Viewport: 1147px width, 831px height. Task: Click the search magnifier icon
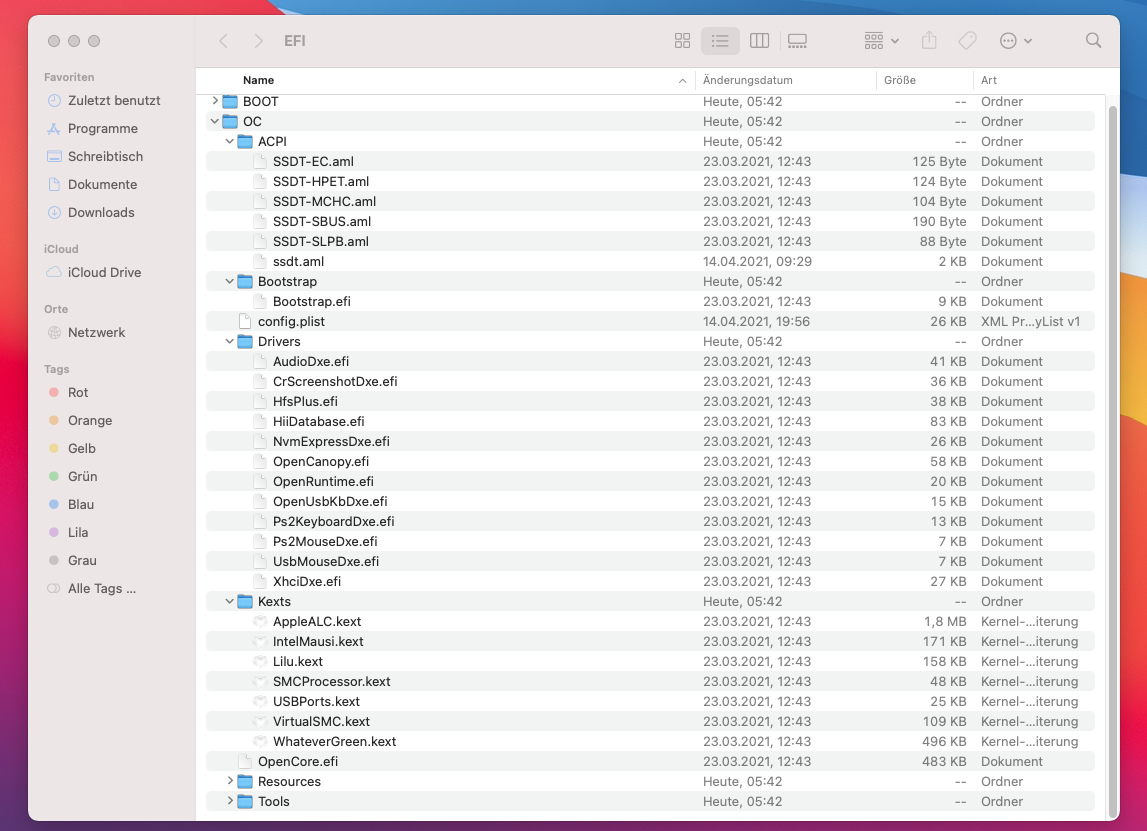(1093, 40)
